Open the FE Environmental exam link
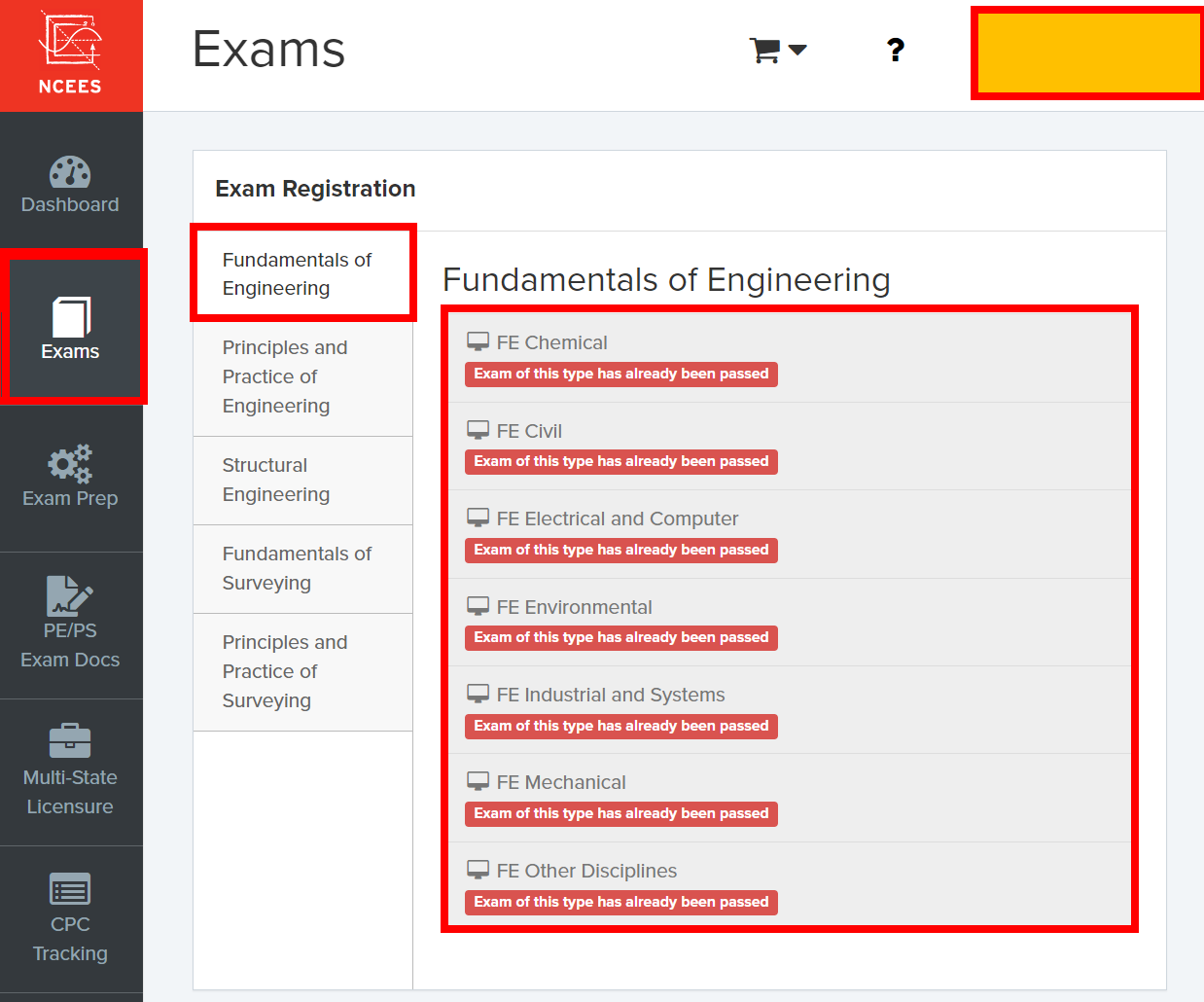The height and width of the screenshot is (1002, 1204). click(574, 607)
